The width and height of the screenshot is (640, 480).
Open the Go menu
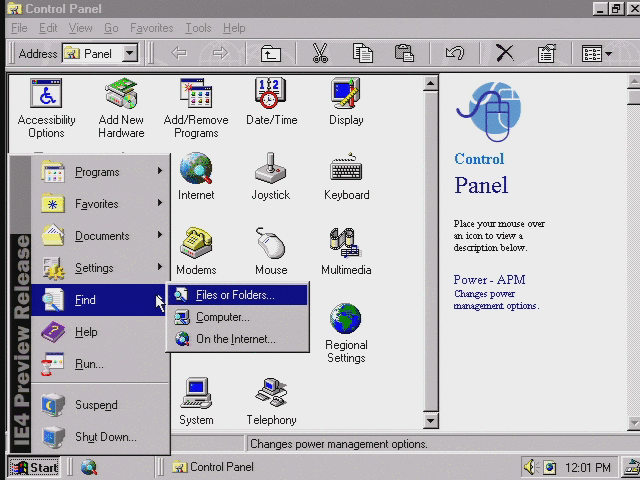coord(111,28)
